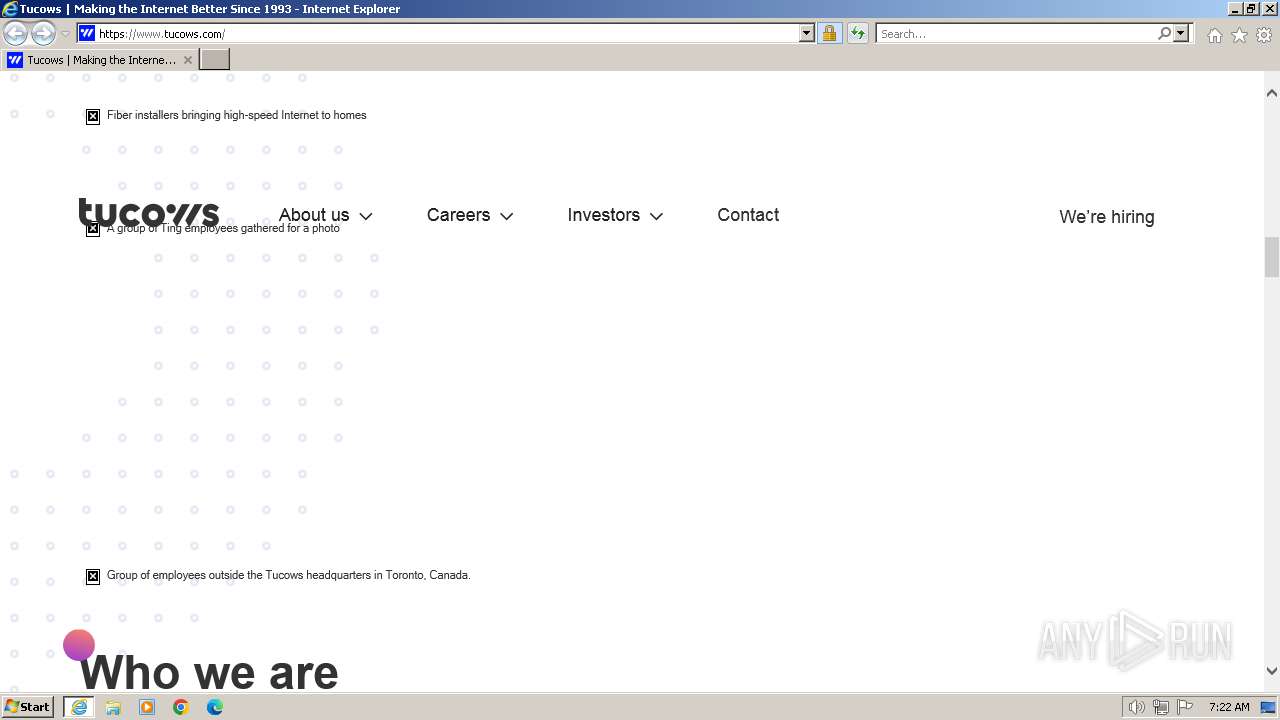Screen dimensions: 1280x720
Task: Launch Google Chrome from the taskbar
Action: point(181,707)
